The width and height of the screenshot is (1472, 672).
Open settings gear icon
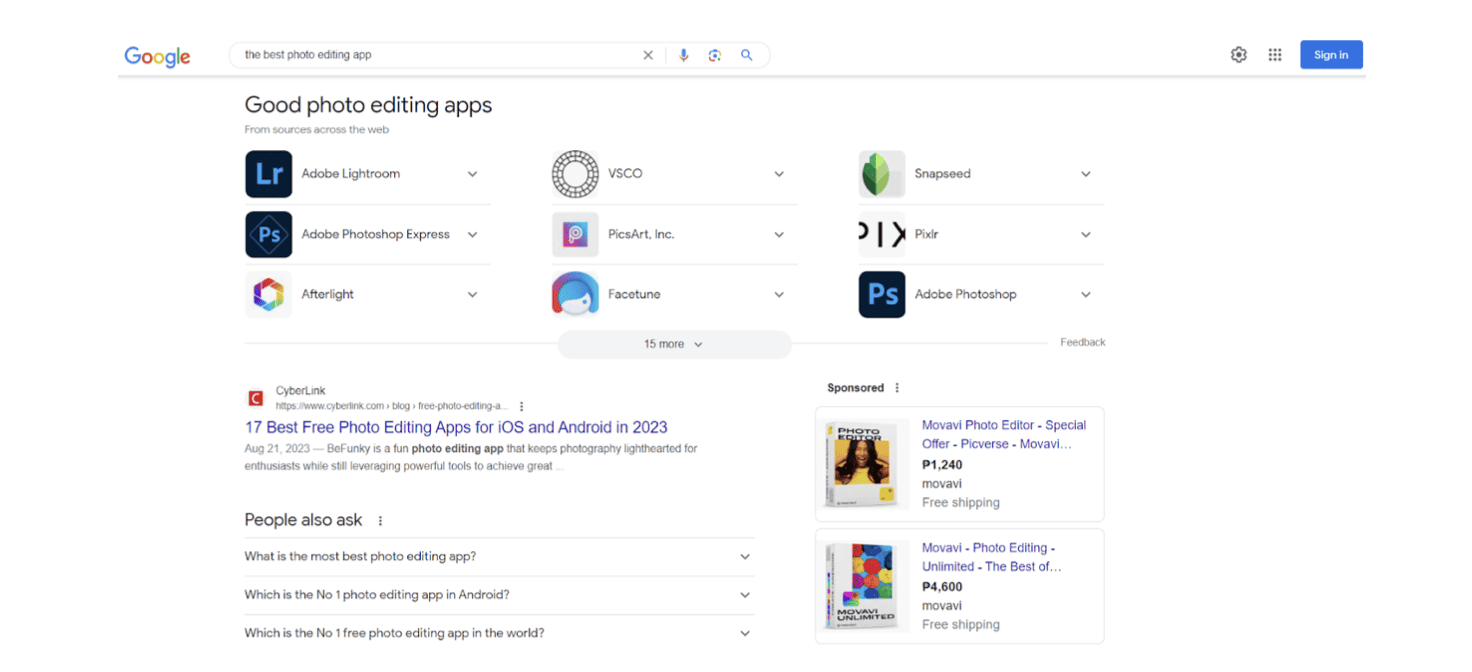[x=1239, y=55]
